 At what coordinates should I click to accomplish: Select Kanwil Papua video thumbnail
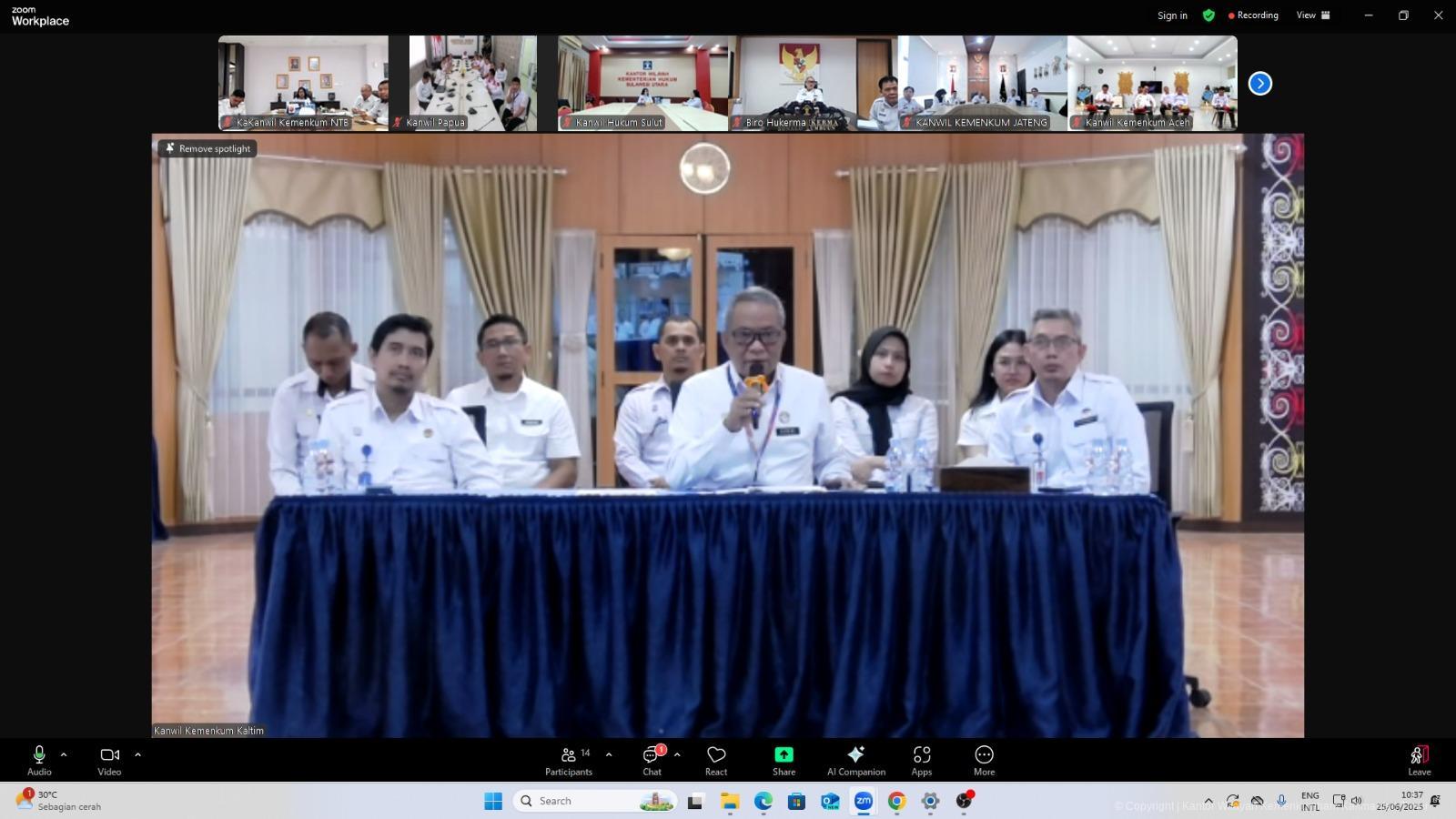click(x=473, y=83)
